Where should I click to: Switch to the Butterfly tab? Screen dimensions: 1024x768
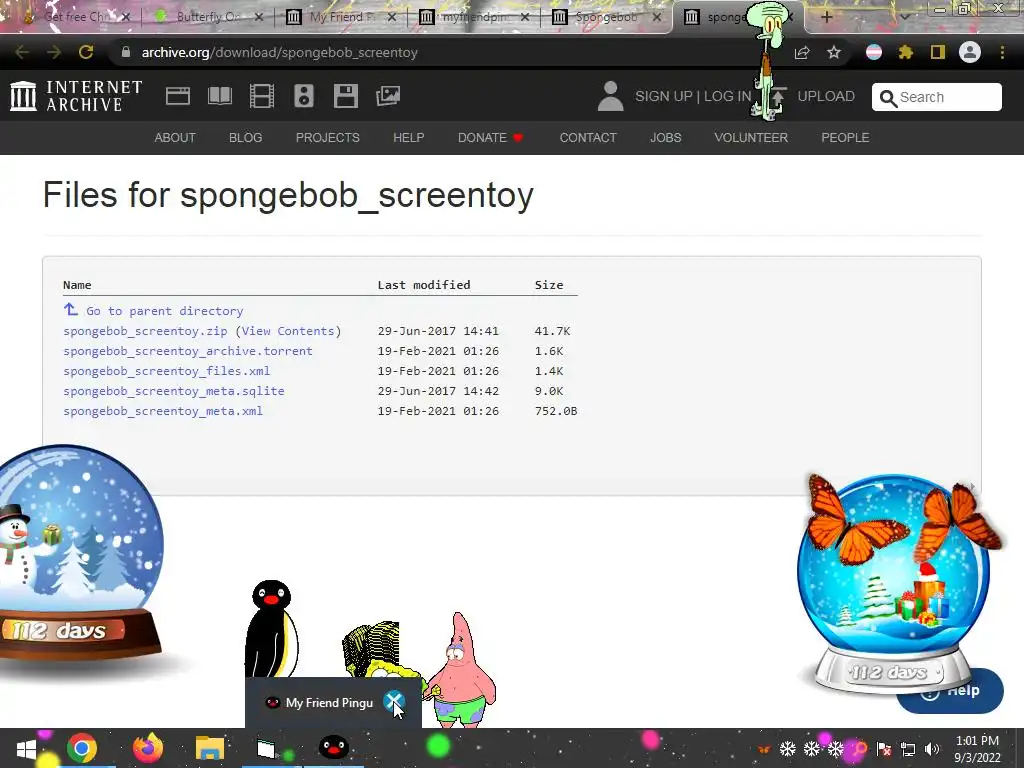208,17
